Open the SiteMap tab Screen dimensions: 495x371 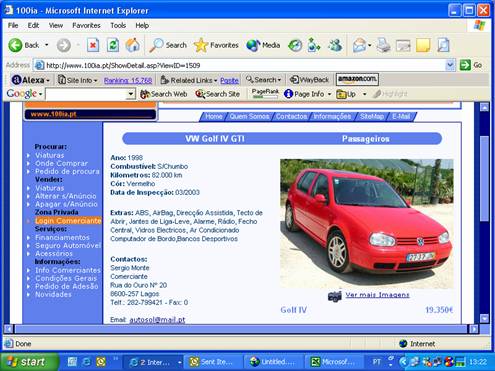pos(372,116)
